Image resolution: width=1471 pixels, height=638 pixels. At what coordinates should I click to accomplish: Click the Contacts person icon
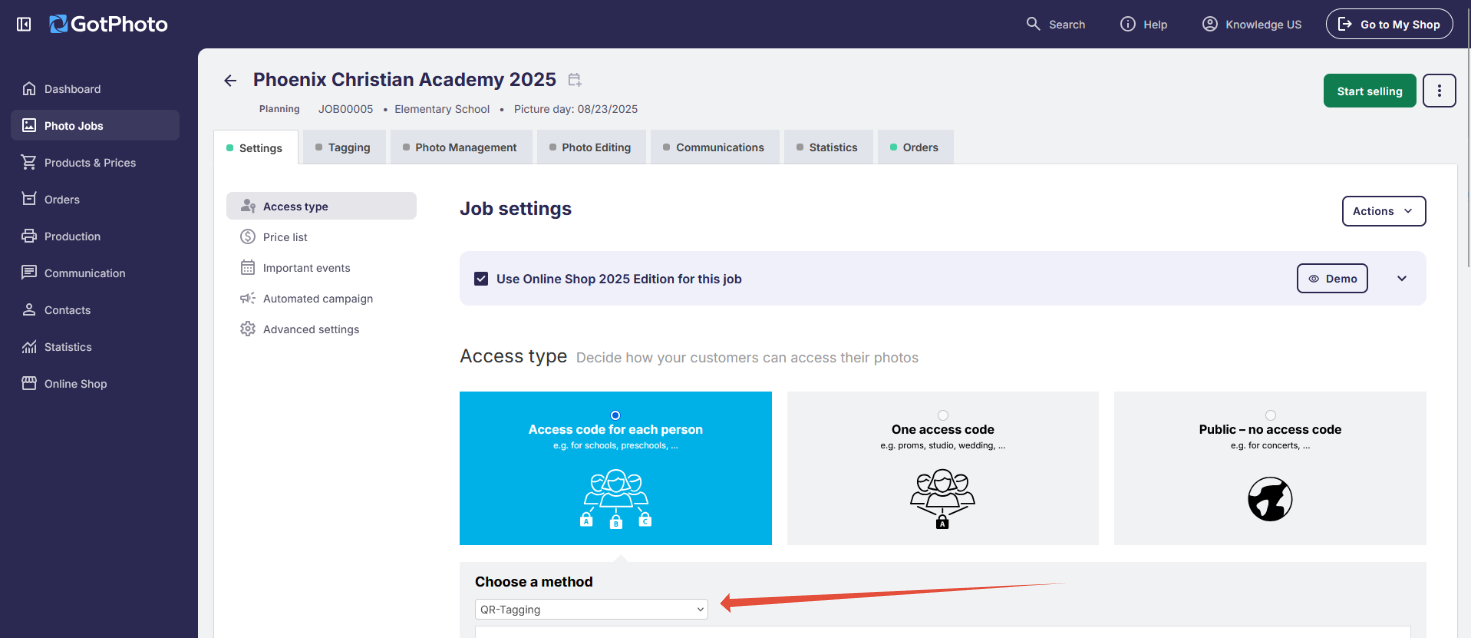[x=29, y=310]
